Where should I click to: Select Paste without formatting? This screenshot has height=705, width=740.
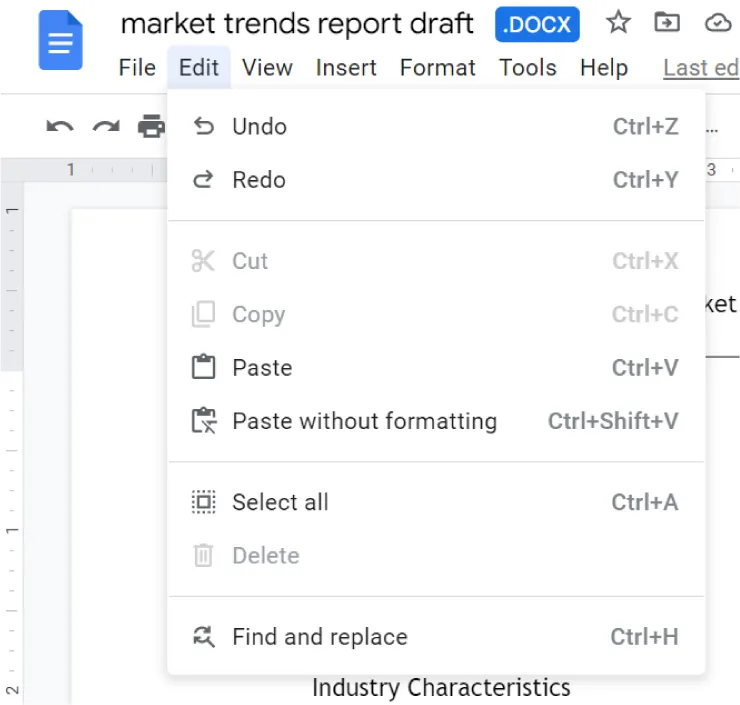coord(364,421)
